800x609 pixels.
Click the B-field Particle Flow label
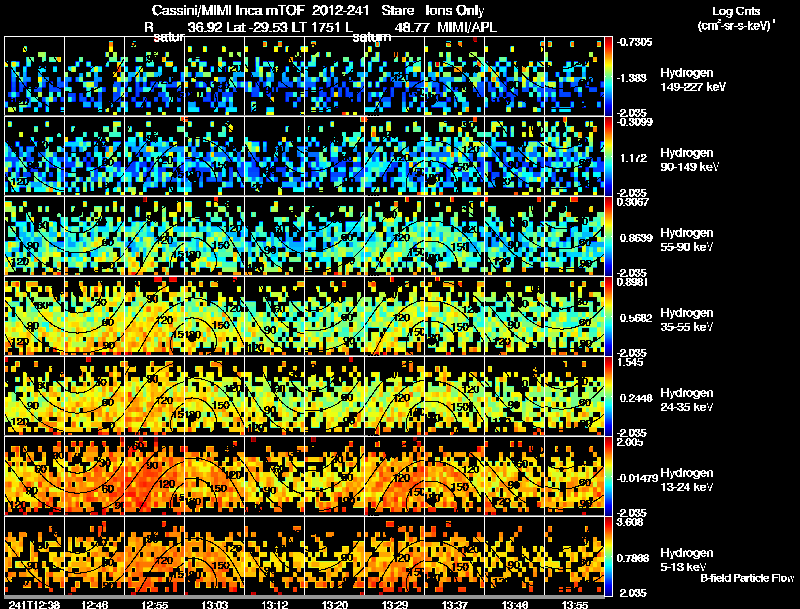(x=747, y=578)
